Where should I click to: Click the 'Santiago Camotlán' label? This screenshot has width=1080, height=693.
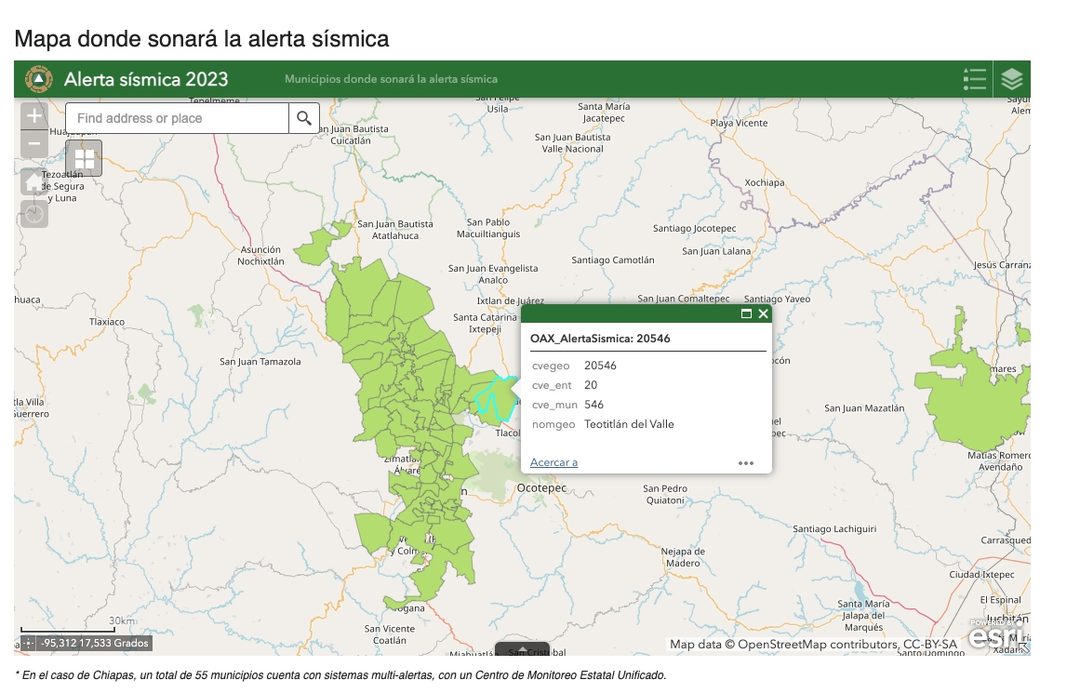pos(613,260)
